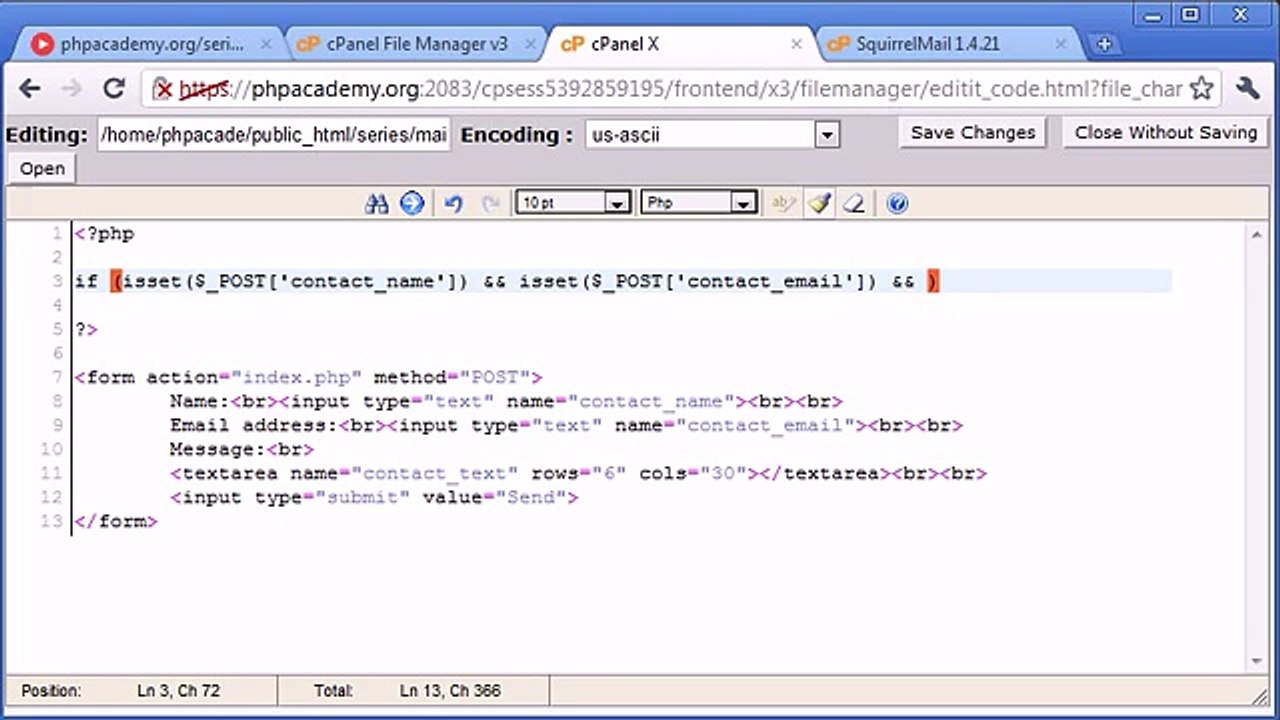The height and width of the screenshot is (720, 1280).
Task: Click the value="Send" attribute on line 12
Action: click(x=495, y=497)
